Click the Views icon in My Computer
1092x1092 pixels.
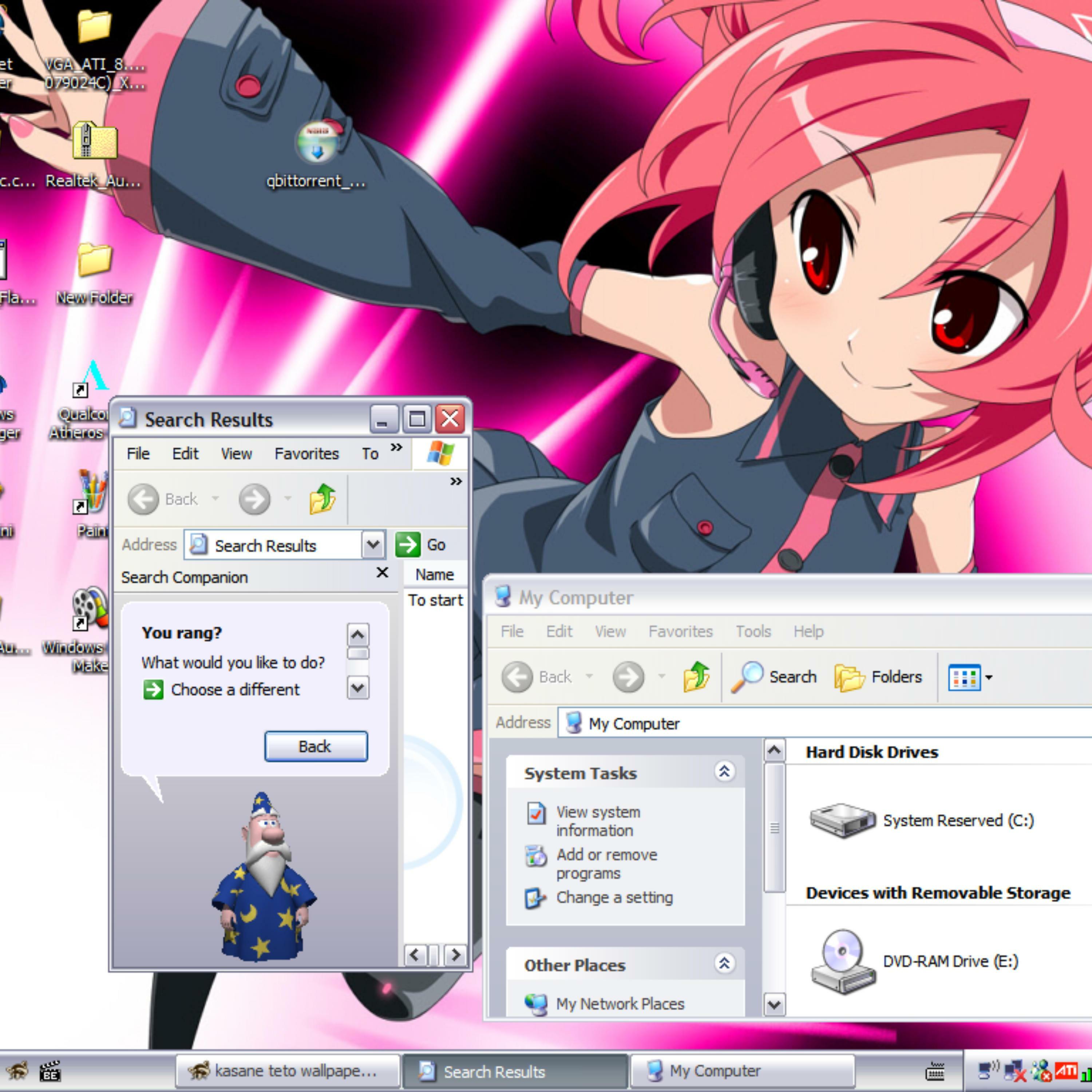click(x=964, y=677)
